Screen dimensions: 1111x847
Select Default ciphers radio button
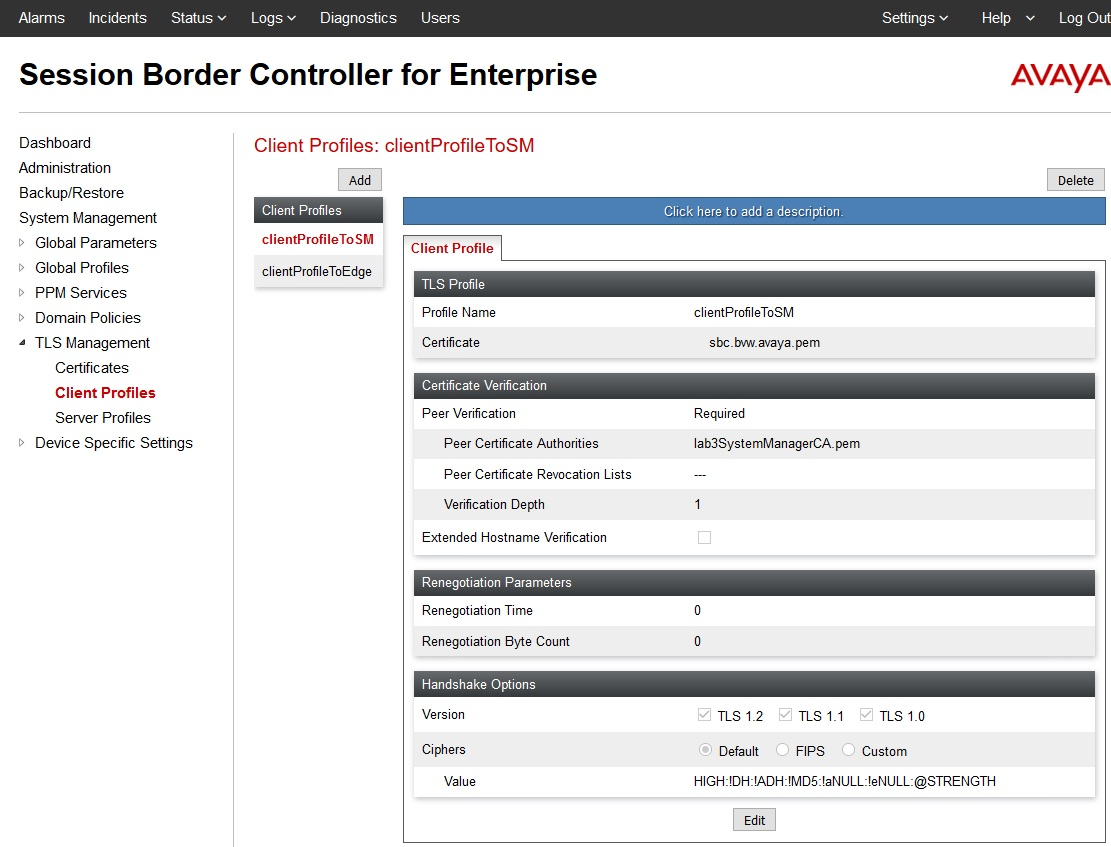705,749
